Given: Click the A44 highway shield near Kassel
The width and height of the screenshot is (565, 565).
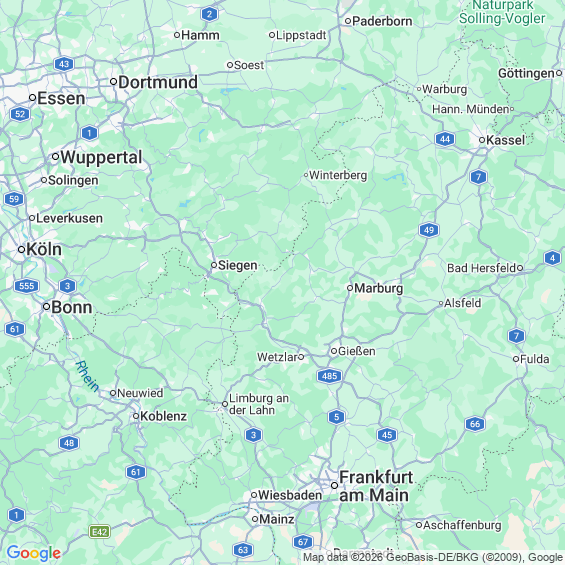Looking at the screenshot, I should point(445,139).
